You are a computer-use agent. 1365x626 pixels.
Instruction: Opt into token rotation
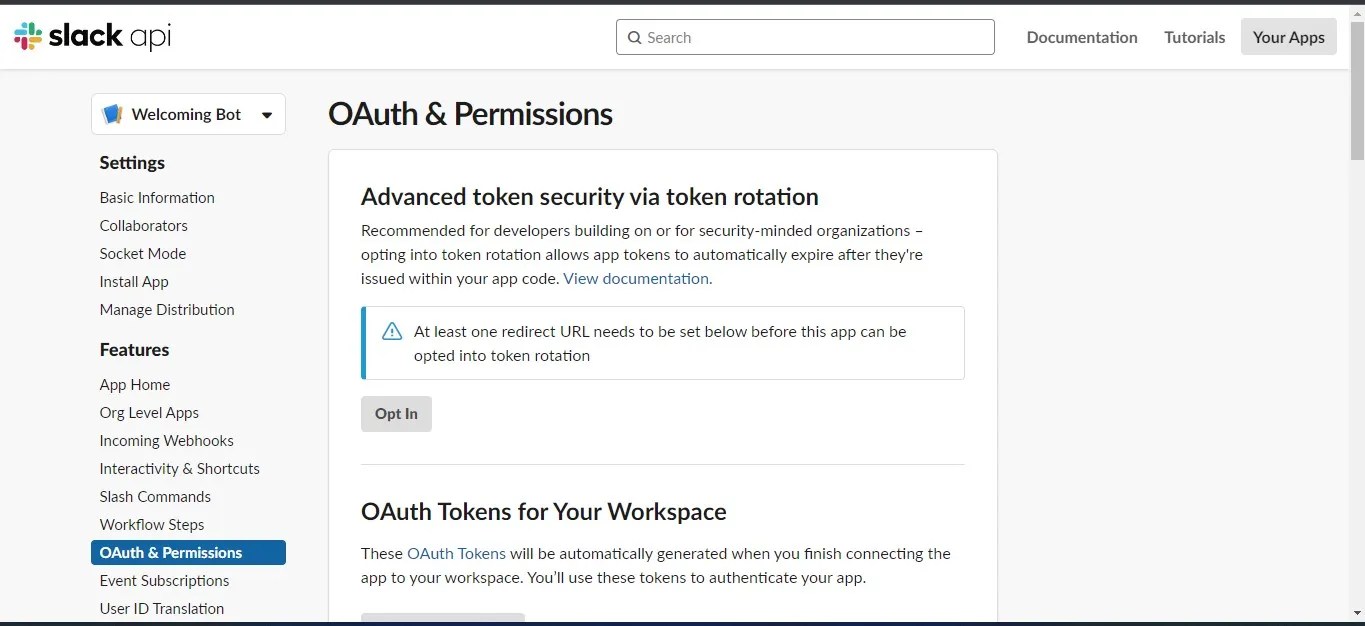[396, 413]
